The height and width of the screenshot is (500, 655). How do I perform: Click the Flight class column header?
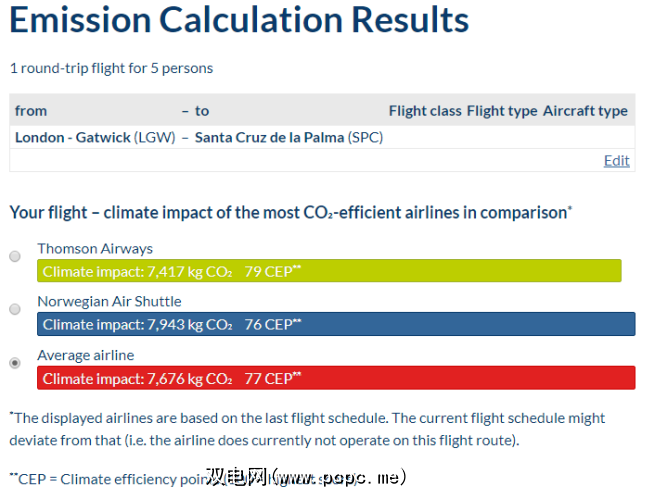[425, 111]
